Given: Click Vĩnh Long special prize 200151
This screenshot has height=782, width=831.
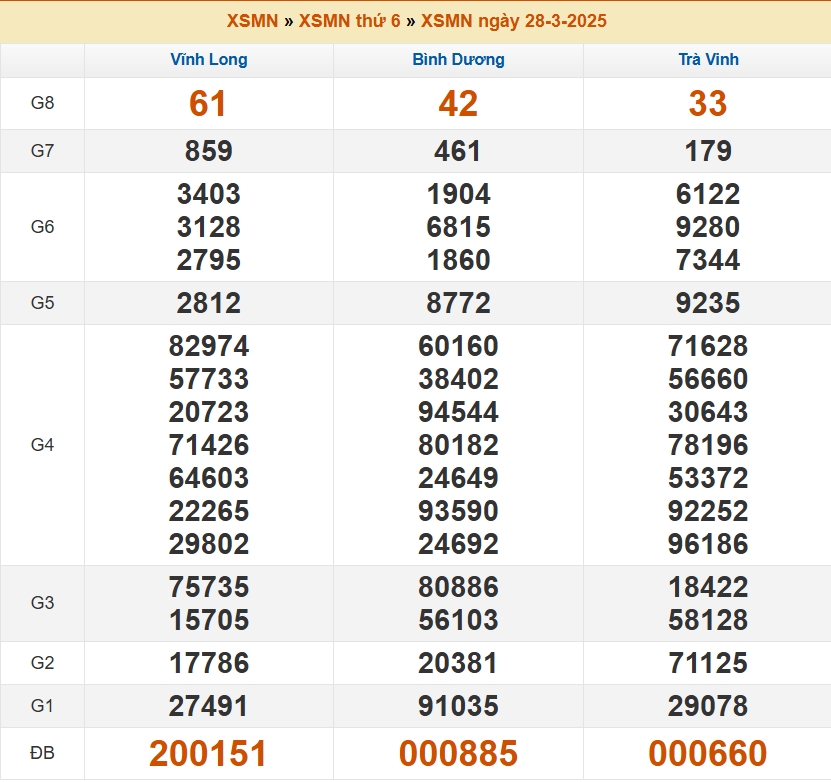Looking at the screenshot, I should [208, 753].
